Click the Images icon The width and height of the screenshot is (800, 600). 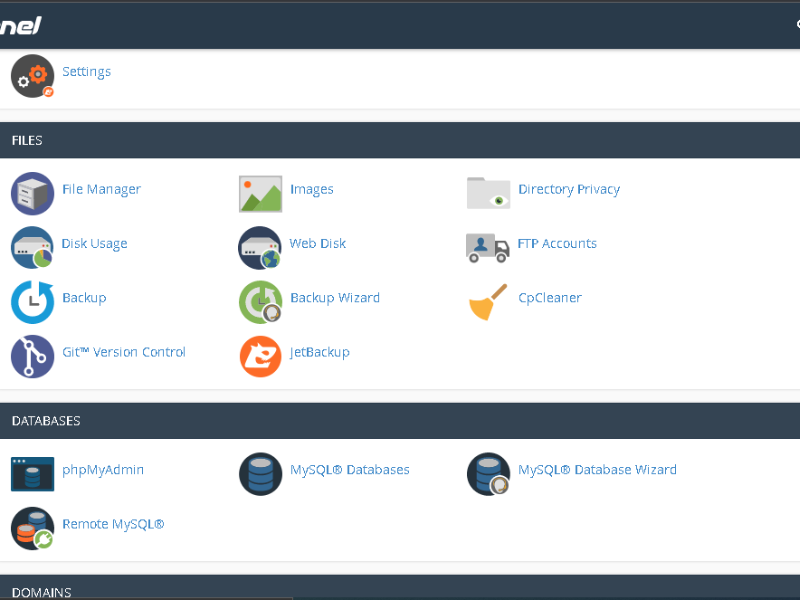[260, 193]
